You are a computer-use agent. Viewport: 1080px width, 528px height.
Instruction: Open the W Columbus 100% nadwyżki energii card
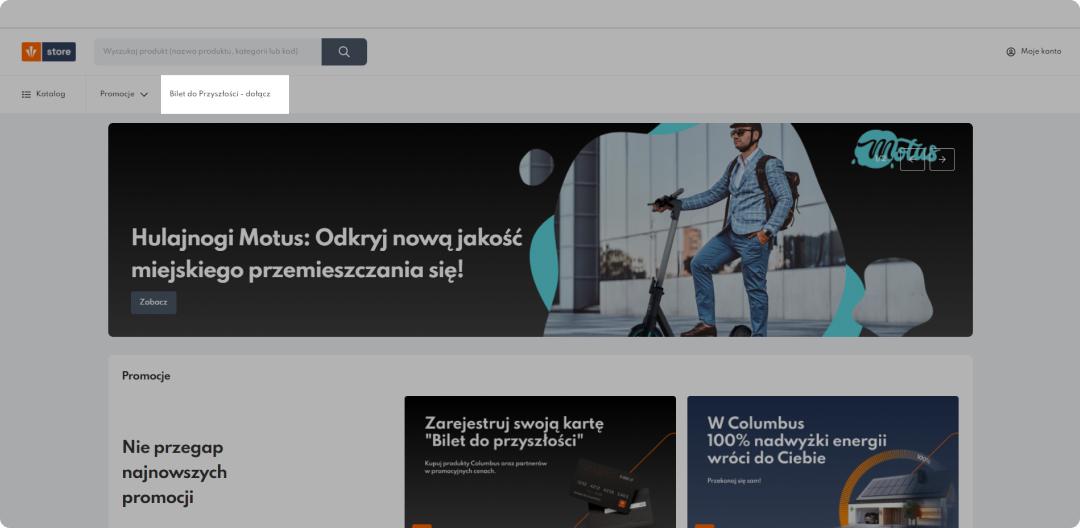tap(822, 462)
